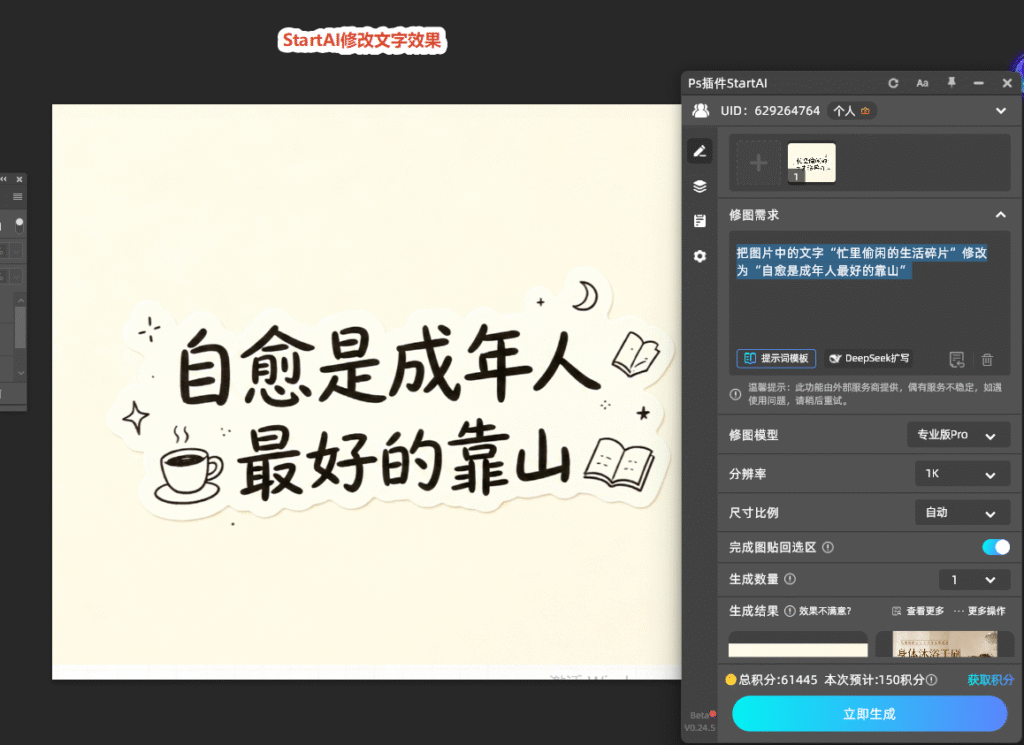Click the gold coin icon by 总积分
Viewport: 1024px width, 745px height.
coord(731,680)
